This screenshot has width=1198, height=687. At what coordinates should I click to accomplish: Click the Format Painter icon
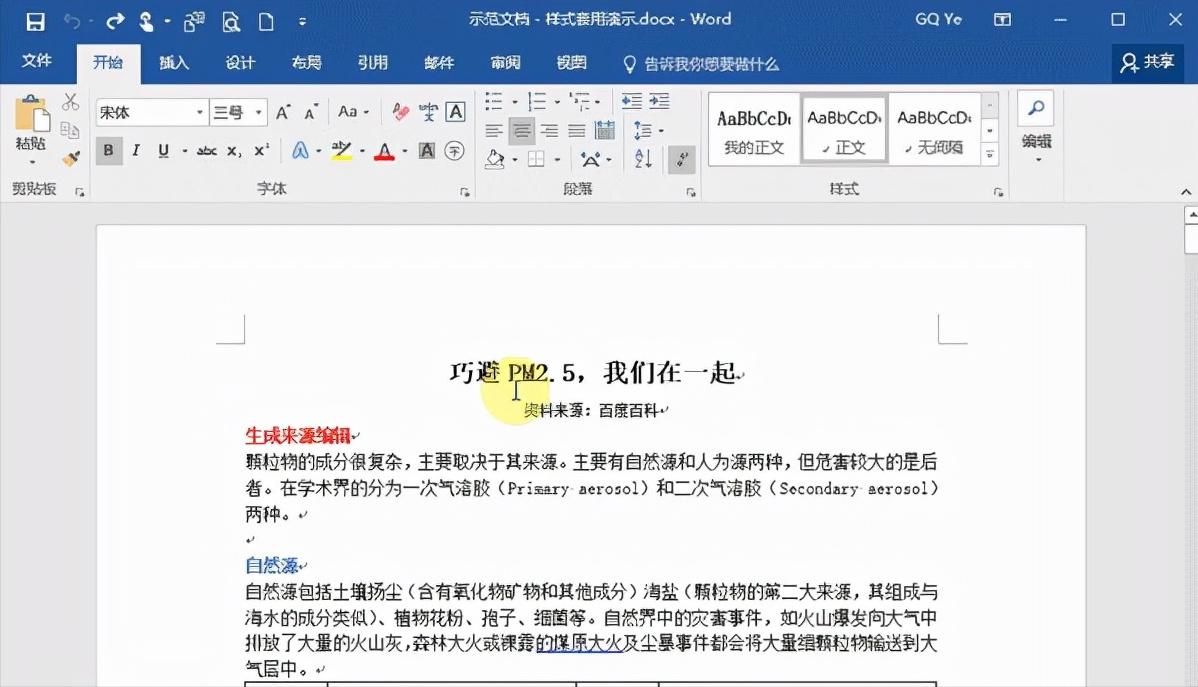pos(70,158)
